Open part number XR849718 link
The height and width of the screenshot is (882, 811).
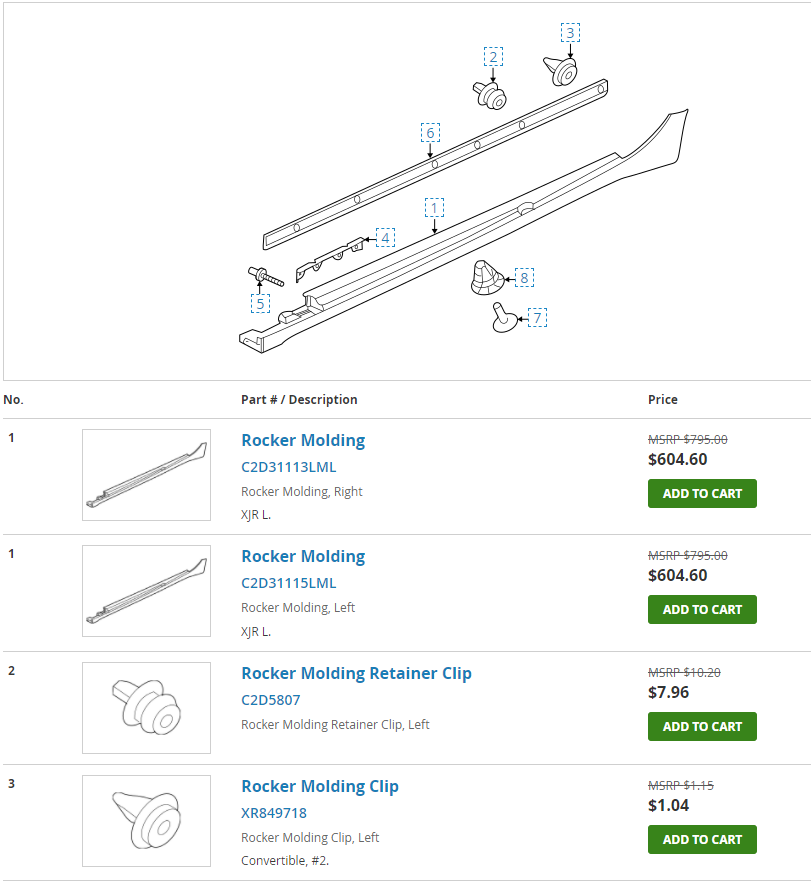274,813
